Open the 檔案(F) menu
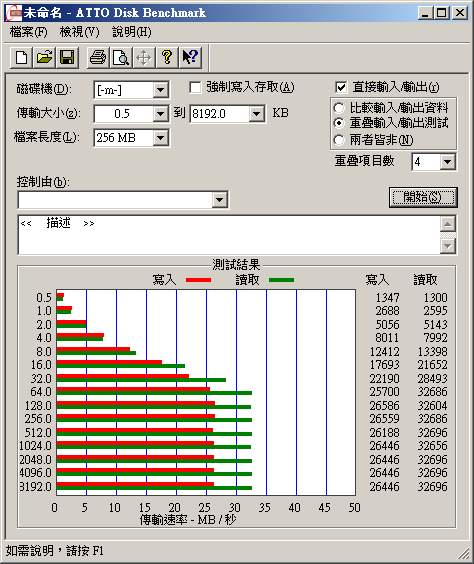This screenshot has height=564, width=474. tap(28, 32)
